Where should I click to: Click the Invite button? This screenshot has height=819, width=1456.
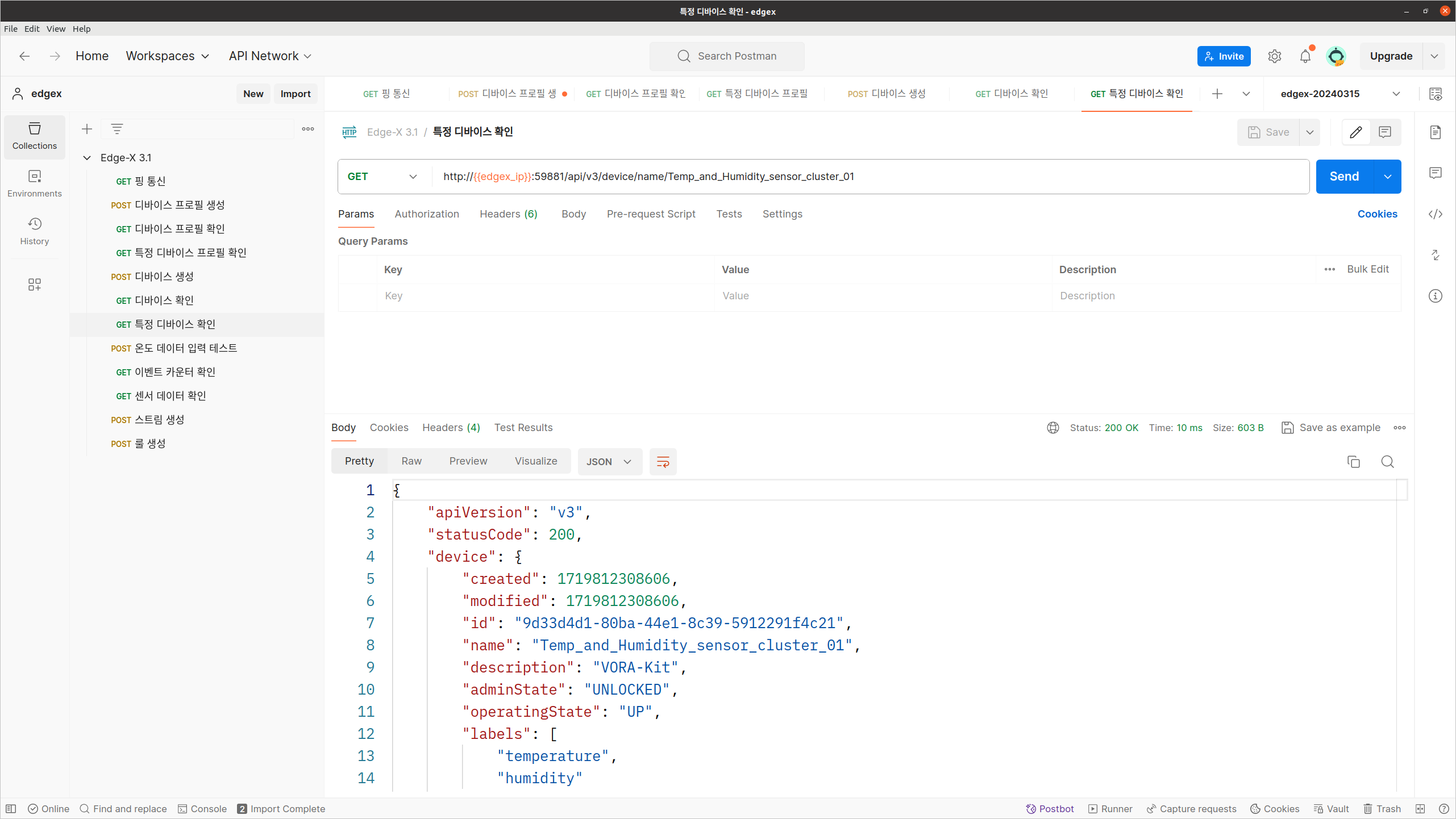pos(1224,56)
